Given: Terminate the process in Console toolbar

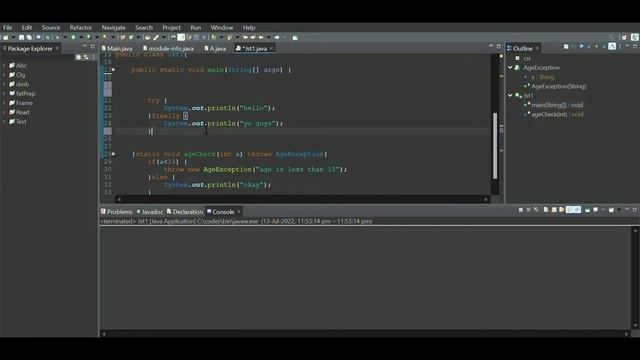Looking at the screenshot, I should pos(521,210).
